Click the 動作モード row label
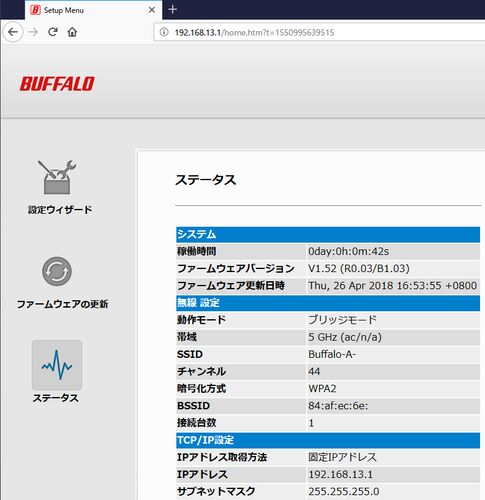485x500 pixels. (202, 320)
